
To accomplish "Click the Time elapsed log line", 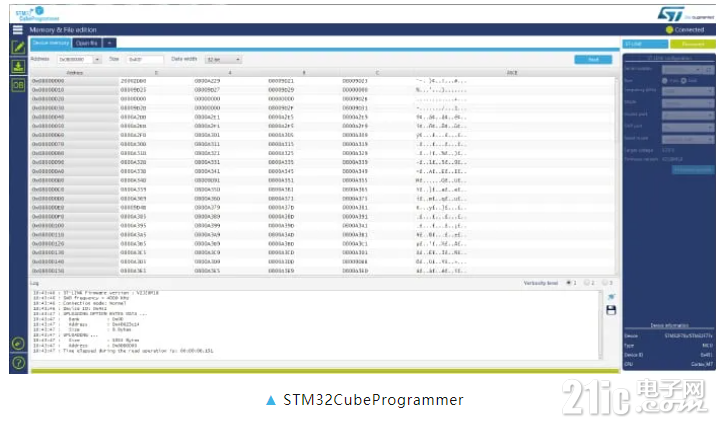I will tap(123, 351).
